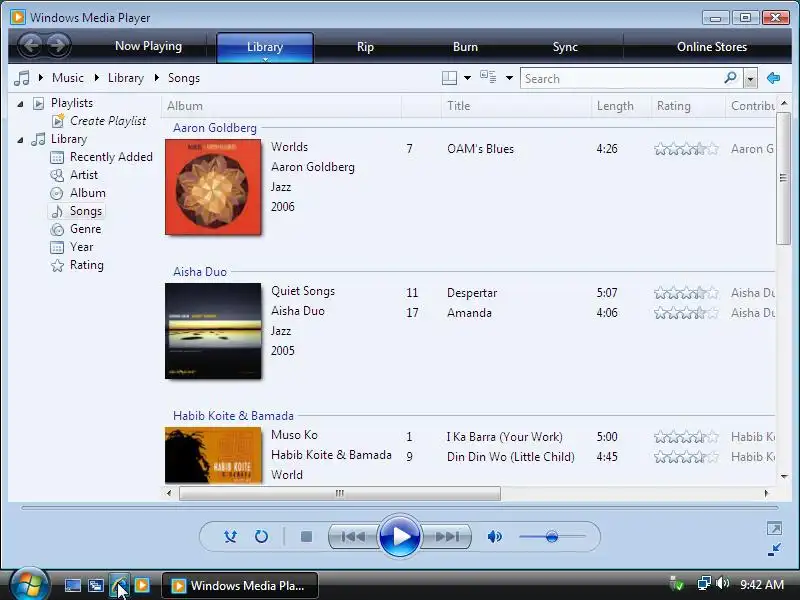800x600 pixels.
Task: Expand the arrow before Library breadcrumb
Action: 96,78
